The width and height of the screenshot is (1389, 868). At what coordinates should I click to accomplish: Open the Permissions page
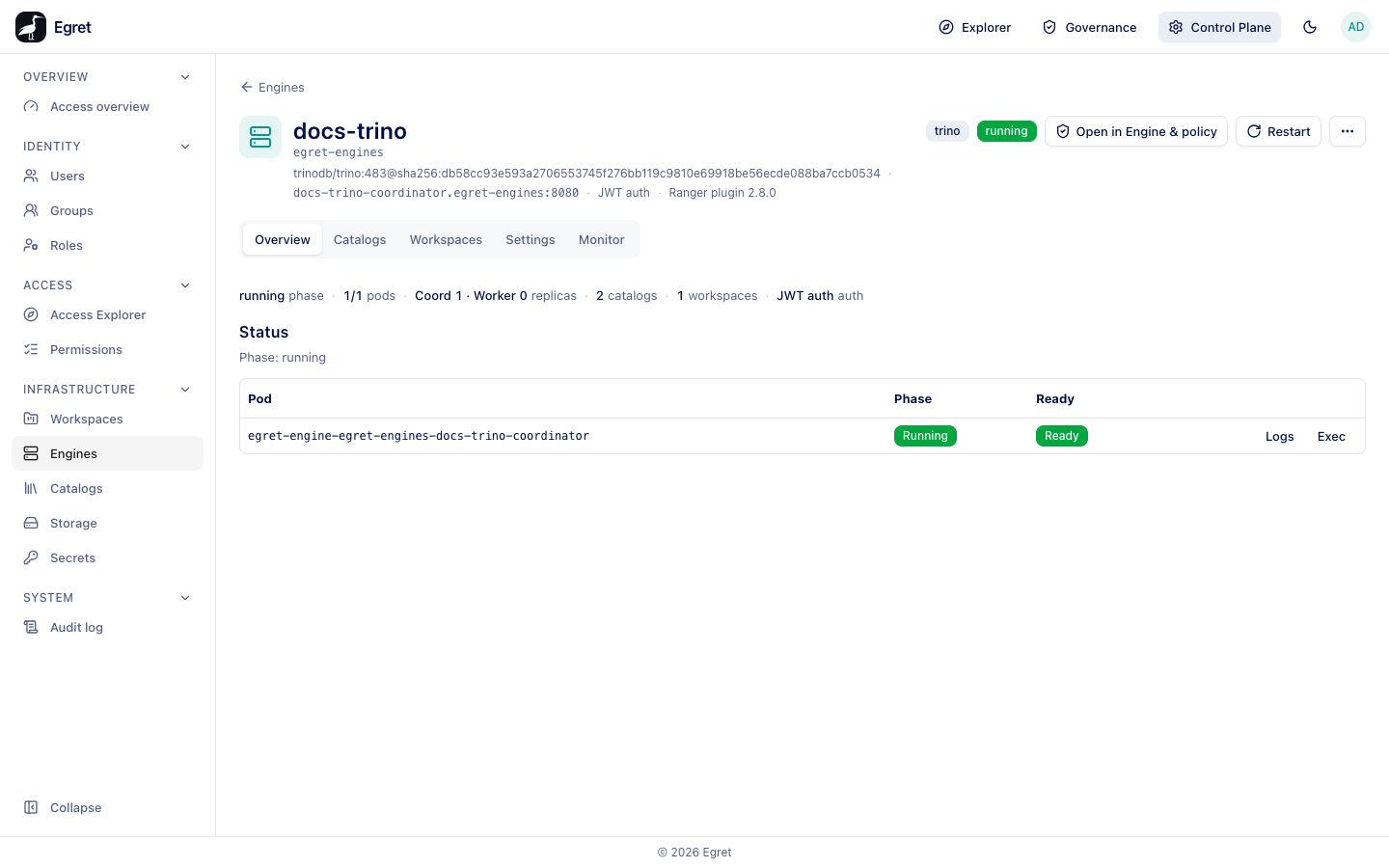107,350
